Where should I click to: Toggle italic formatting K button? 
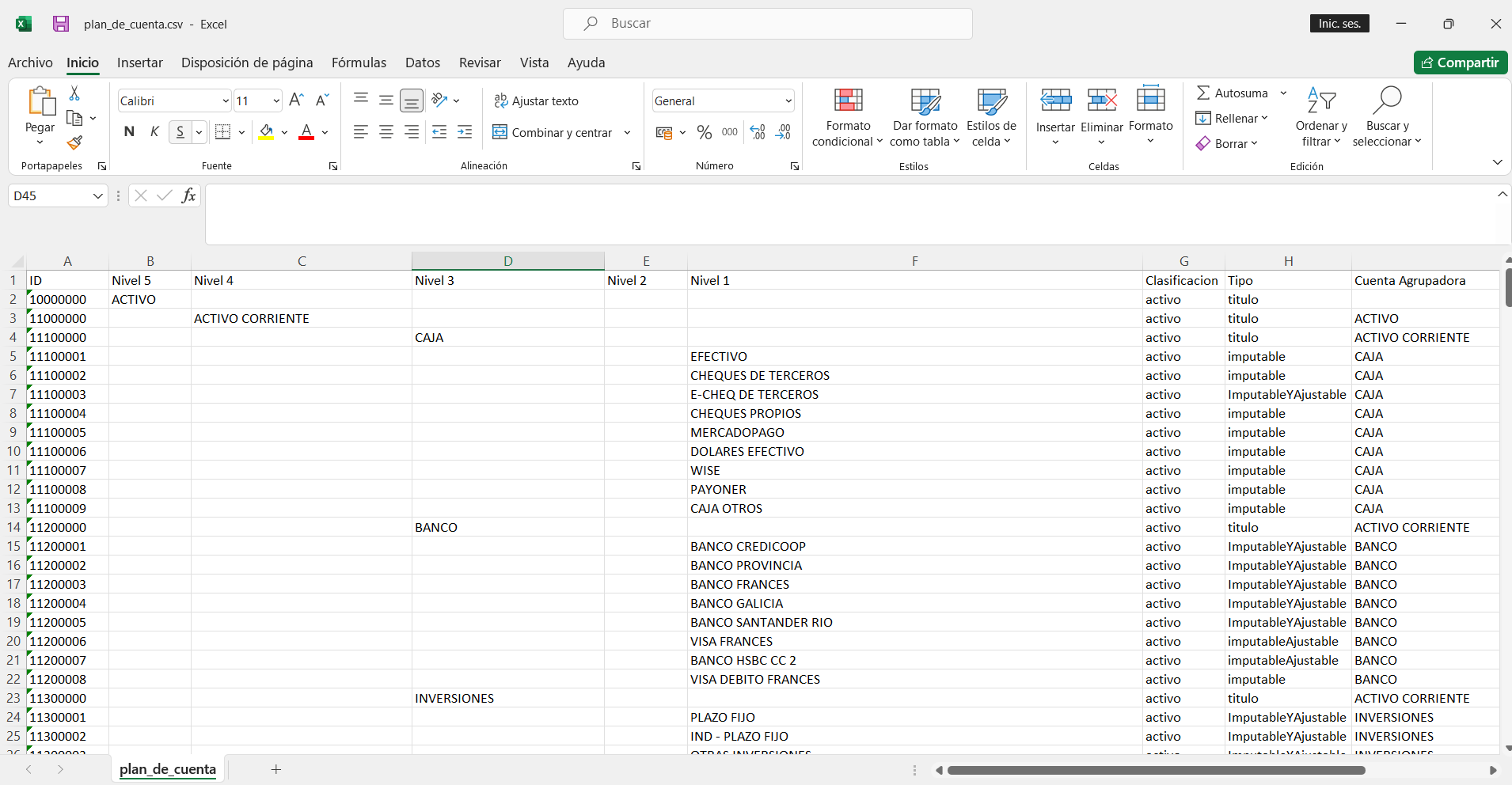pyautogui.click(x=154, y=132)
